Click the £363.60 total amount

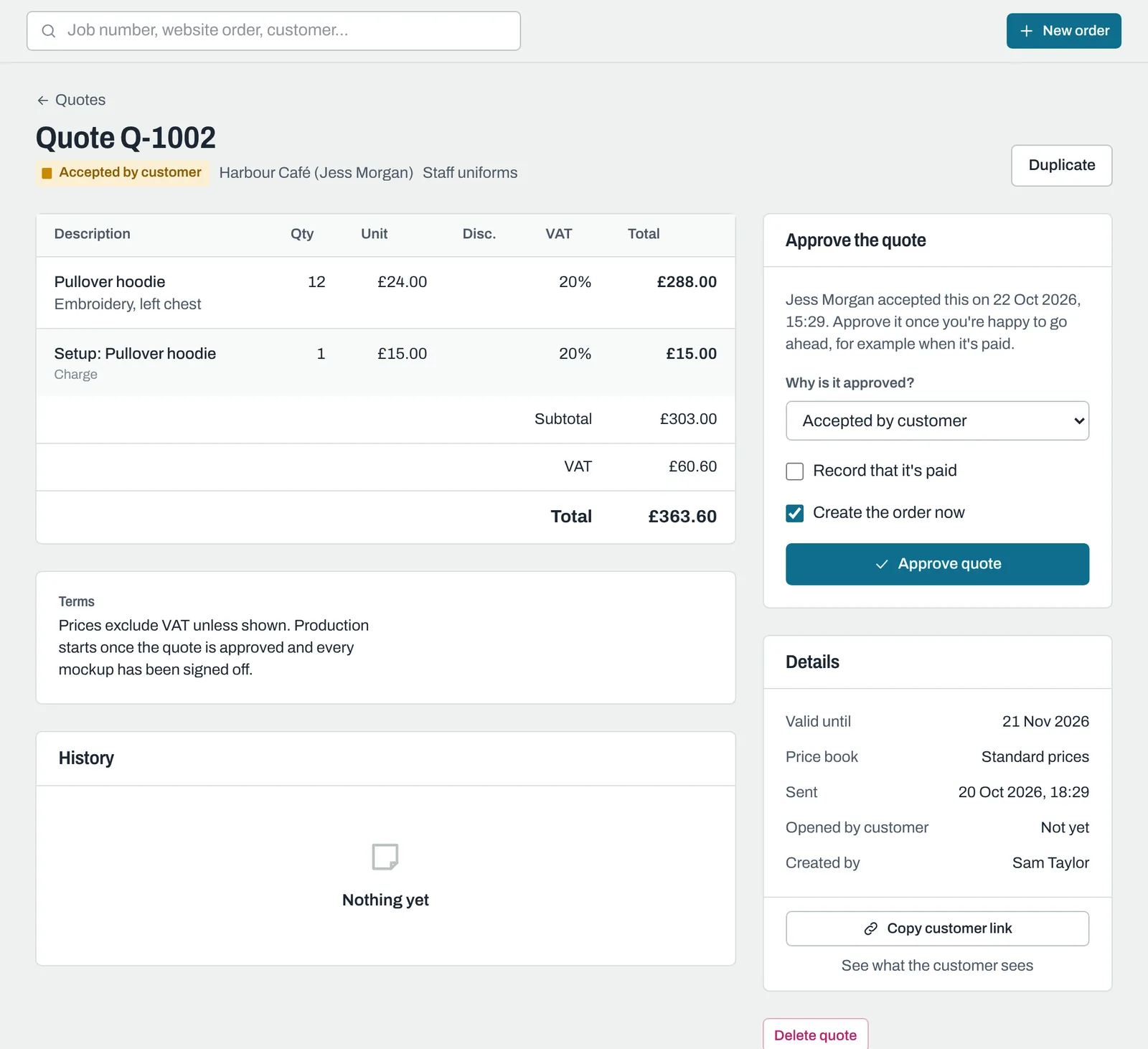coord(682,517)
